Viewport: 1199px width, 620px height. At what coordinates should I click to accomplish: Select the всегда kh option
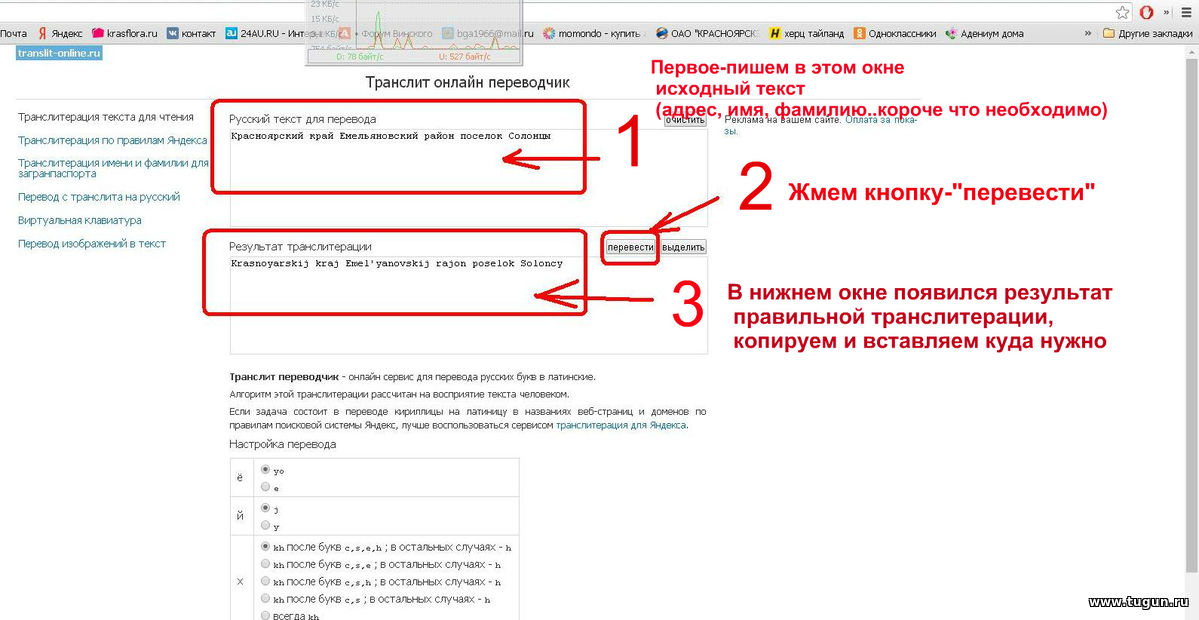click(x=265, y=615)
